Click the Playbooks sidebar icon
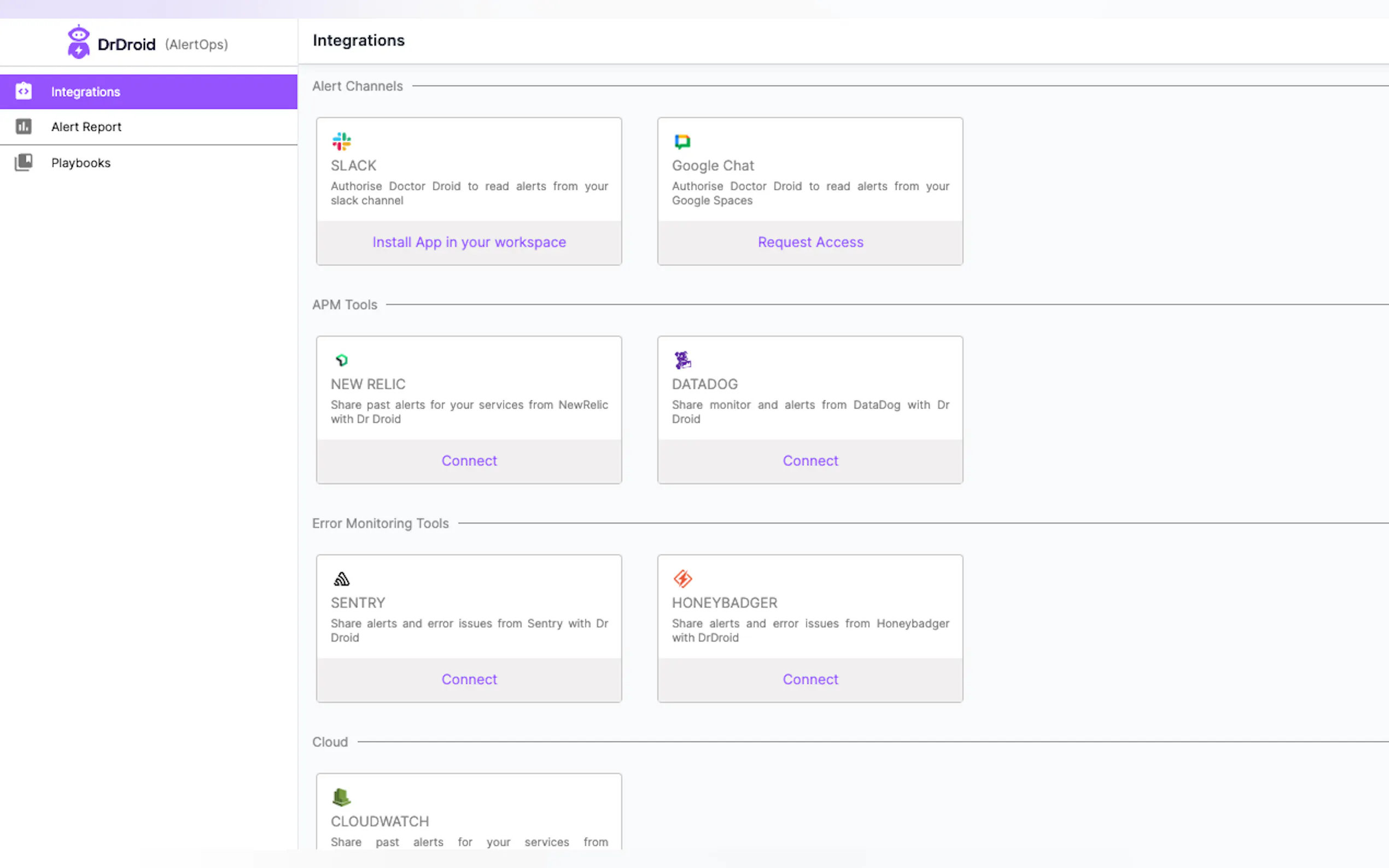The image size is (1389, 868). 24,162
